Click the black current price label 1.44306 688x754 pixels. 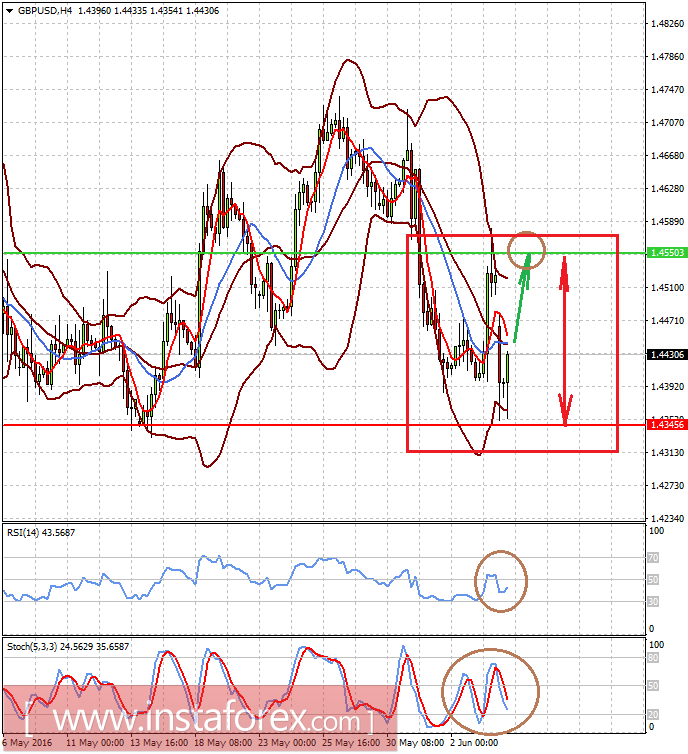tap(667, 354)
